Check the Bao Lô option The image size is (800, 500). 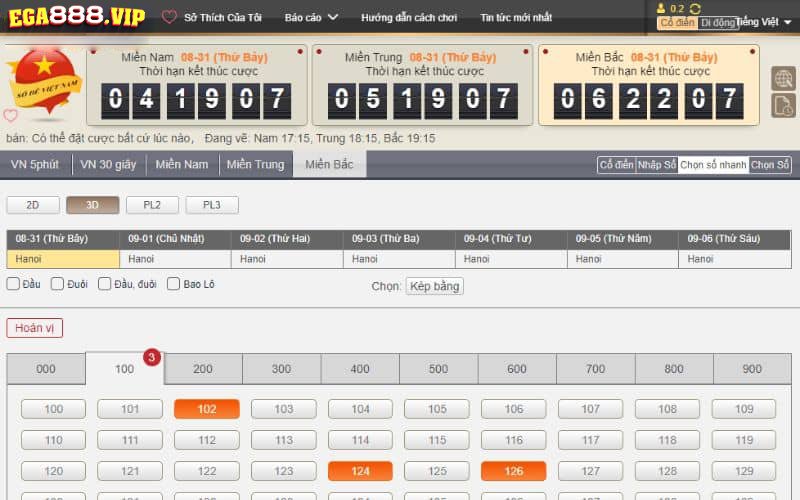coord(173,284)
